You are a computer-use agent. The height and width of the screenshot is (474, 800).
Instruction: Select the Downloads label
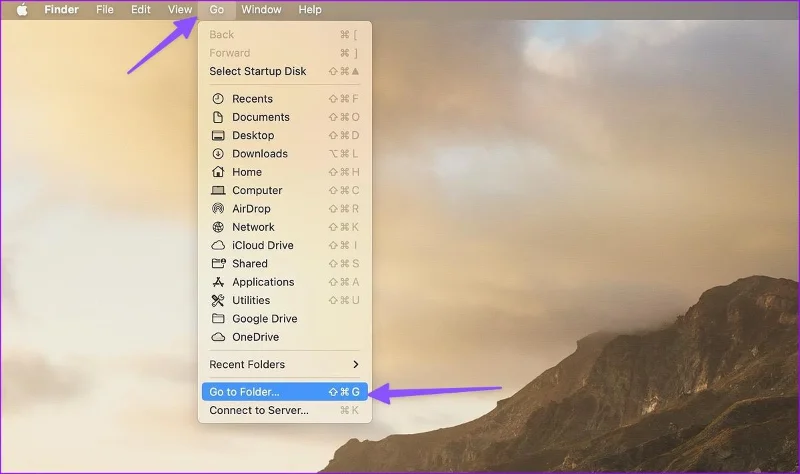click(260, 154)
